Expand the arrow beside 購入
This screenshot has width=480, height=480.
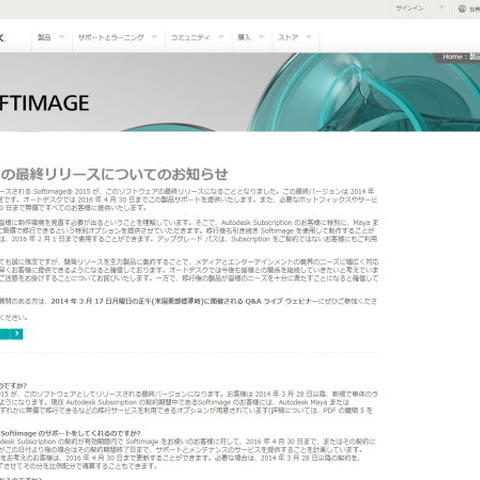point(262,37)
